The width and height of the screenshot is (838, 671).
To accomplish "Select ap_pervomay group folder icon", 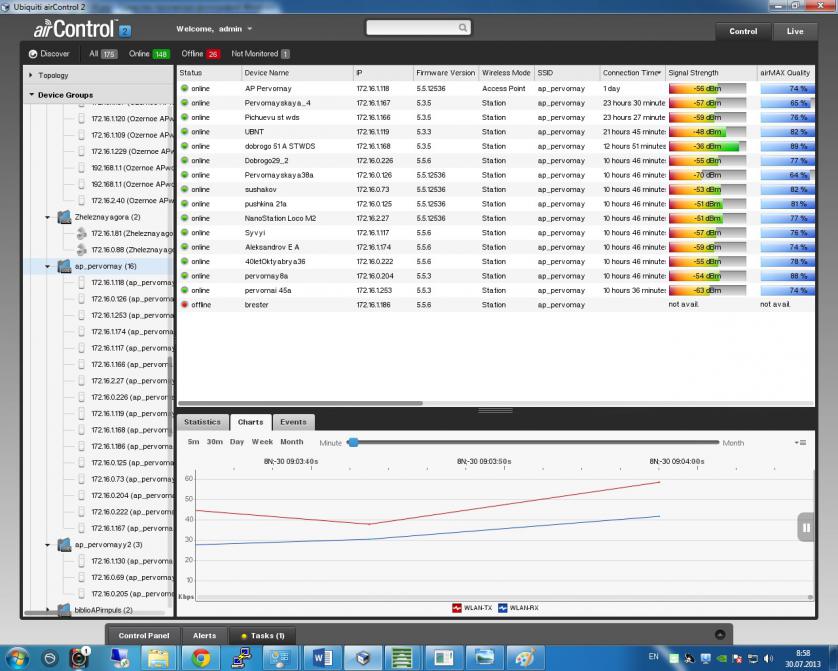I will (64, 266).
